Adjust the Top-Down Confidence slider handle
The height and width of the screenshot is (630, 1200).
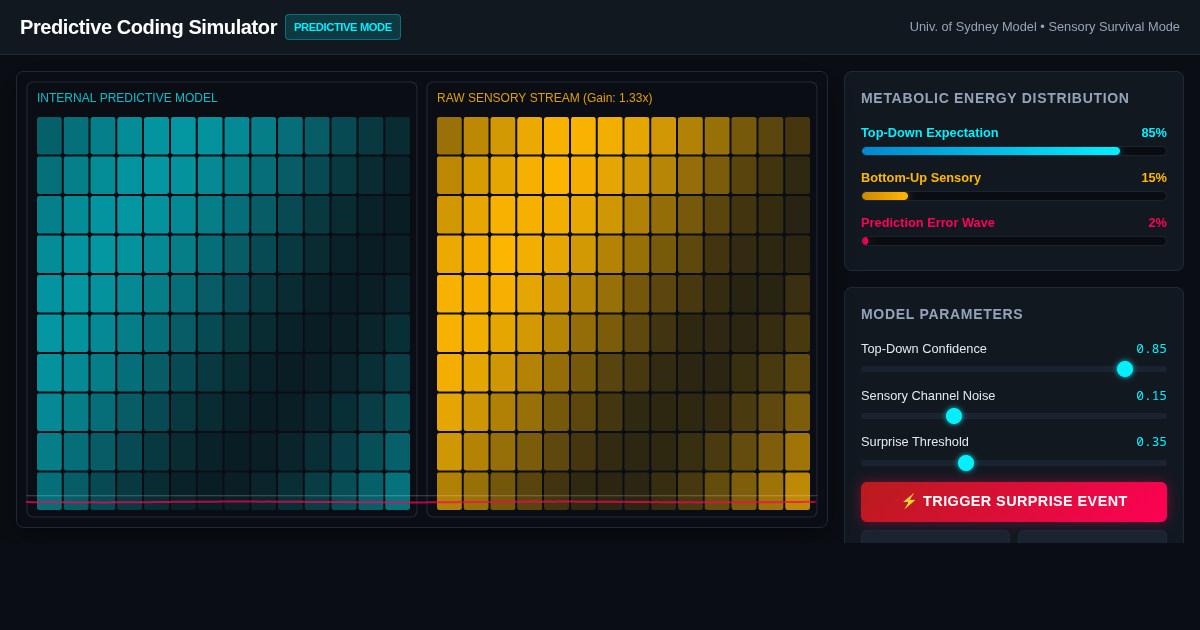point(1125,369)
